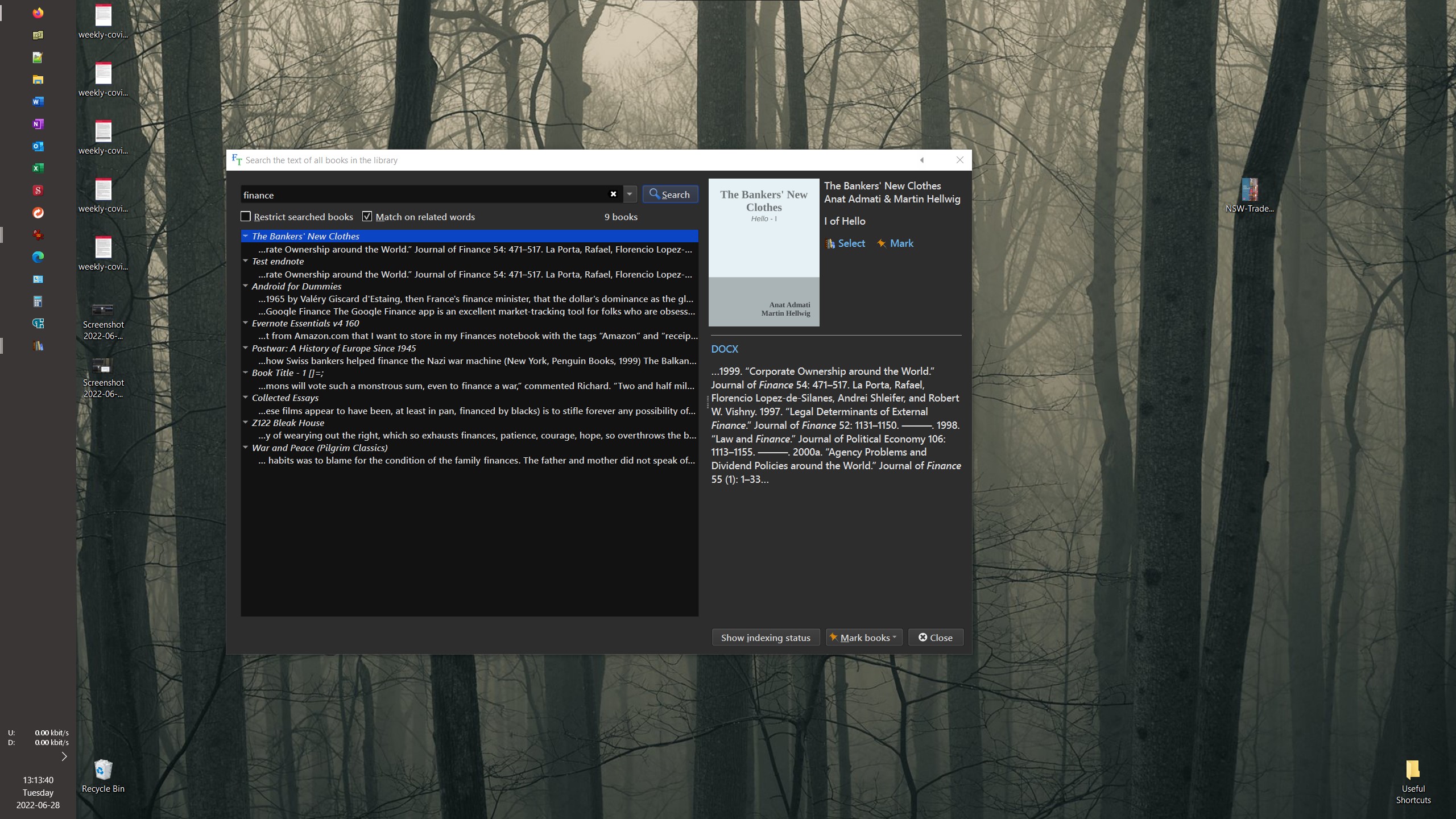Select the War and Peace result entry
Screen dimensions: 1456x819
pyautogui.click(x=319, y=448)
